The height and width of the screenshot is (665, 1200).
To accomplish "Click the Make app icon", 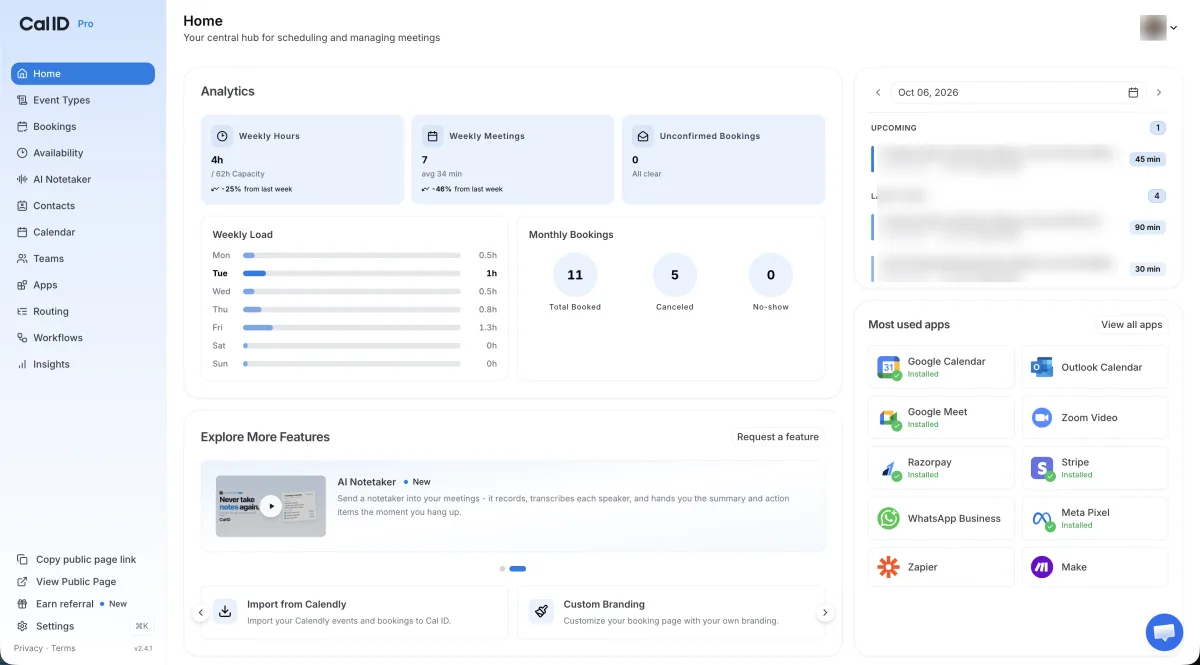I will (1042, 567).
